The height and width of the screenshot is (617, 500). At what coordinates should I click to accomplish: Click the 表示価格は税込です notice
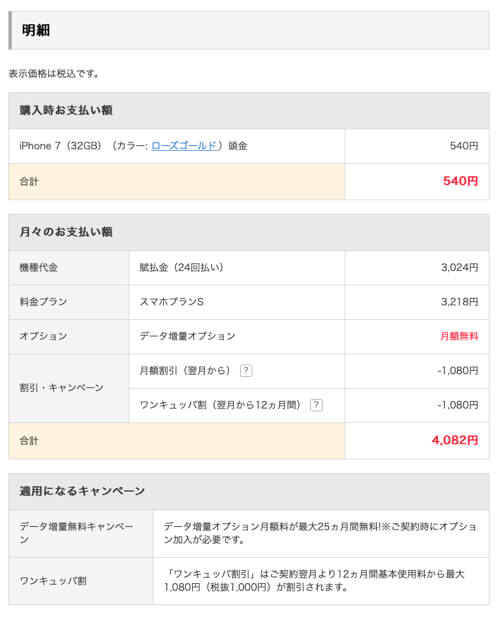click(54, 74)
